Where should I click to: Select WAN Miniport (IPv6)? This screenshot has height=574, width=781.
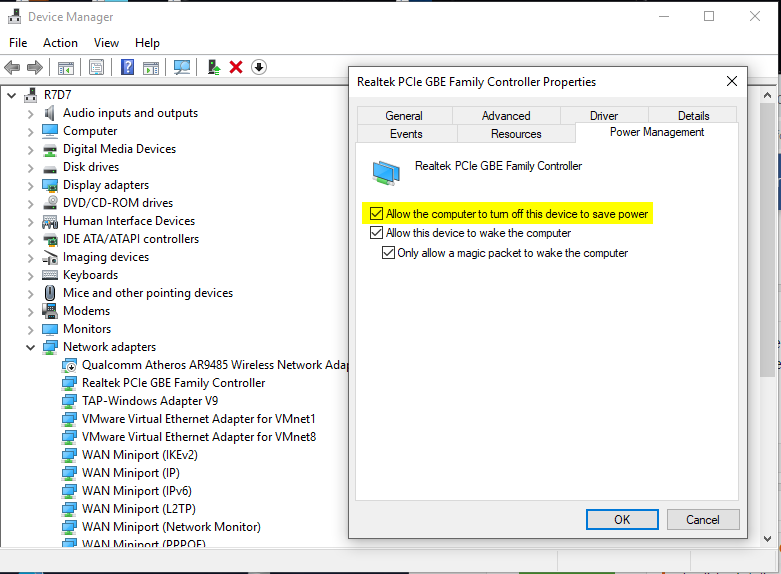(137, 491)
